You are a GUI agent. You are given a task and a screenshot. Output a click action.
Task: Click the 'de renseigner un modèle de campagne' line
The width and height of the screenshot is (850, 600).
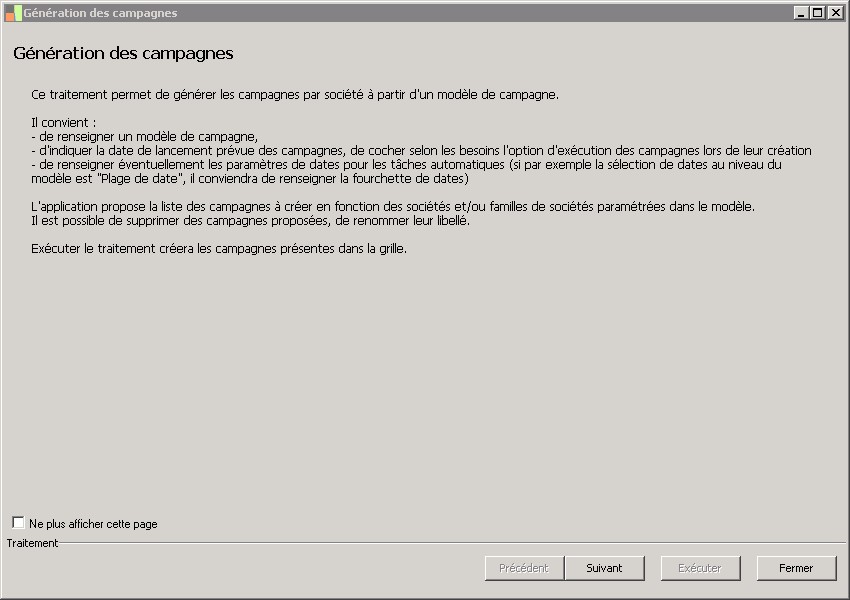click(145, 137)
